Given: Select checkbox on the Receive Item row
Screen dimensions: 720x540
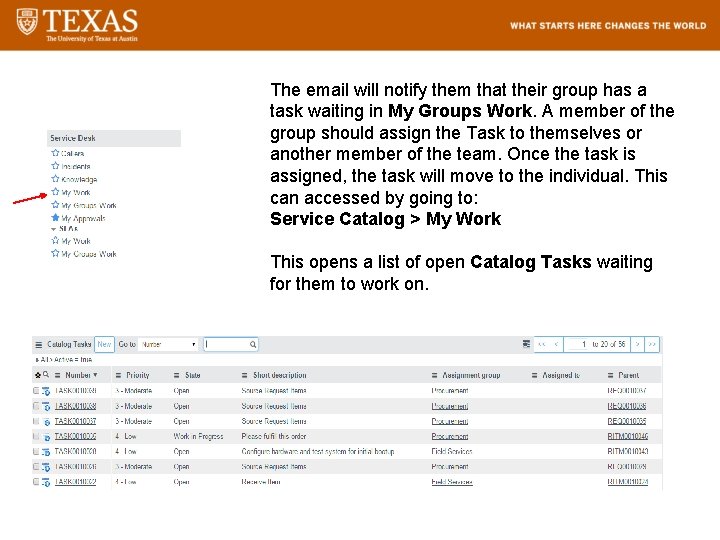Looking at the screenshot, I should (36, 482).
